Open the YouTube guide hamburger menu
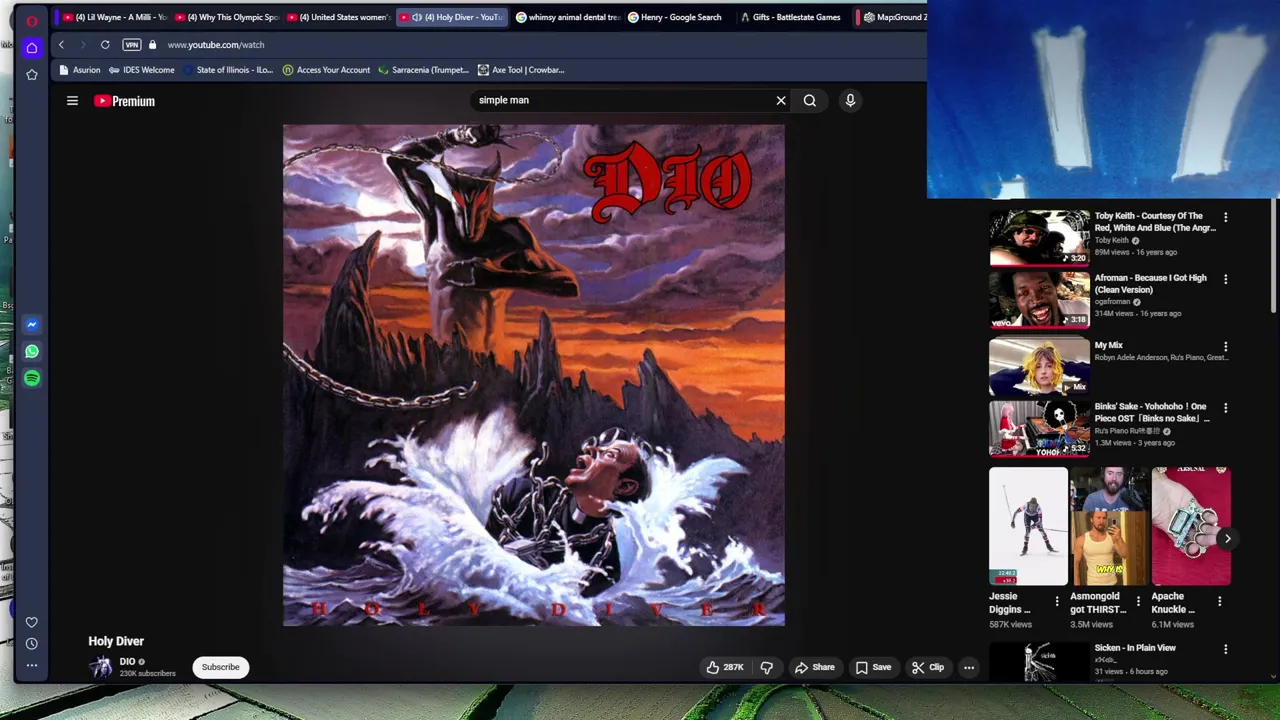Screen dimensions: 1280x720 click(x=72, y=101)
